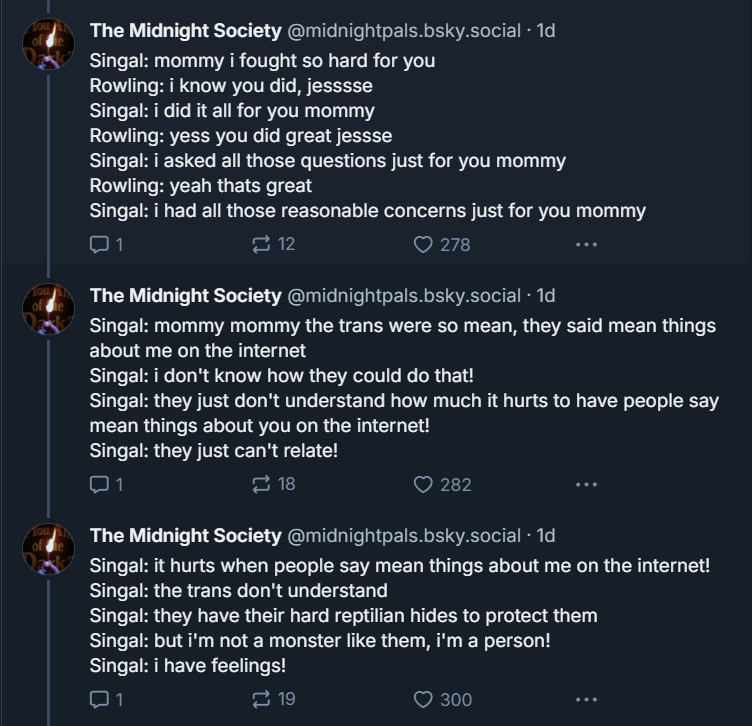Open The Midnight Society avatar on first post

click(48, 44)
